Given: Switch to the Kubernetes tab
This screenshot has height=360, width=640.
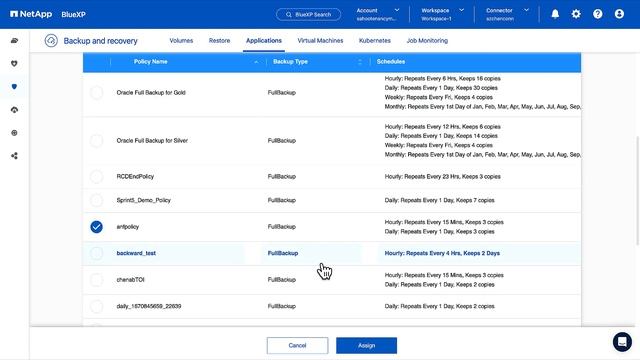Looking at the screenshot, I should point(375,40).
